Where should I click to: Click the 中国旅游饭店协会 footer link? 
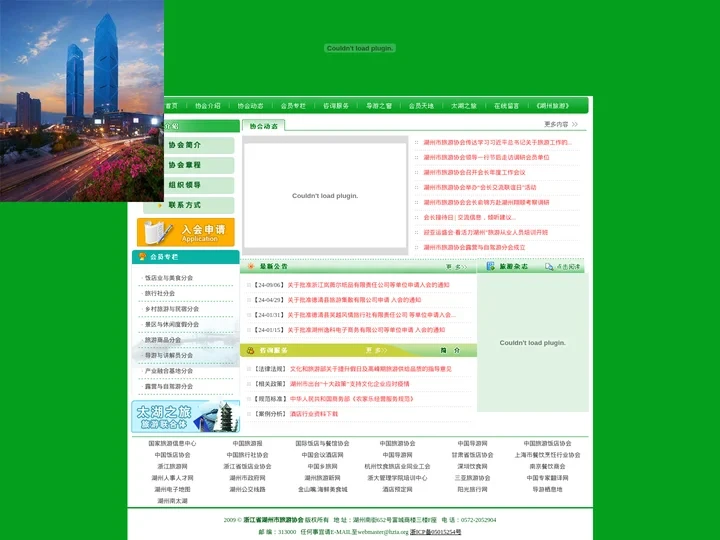[x=547, y=444]
